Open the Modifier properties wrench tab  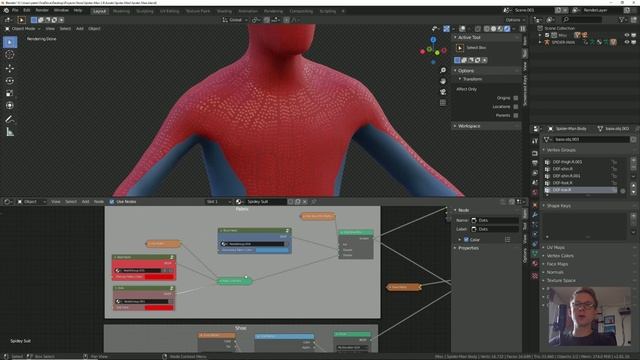[535, 214]
